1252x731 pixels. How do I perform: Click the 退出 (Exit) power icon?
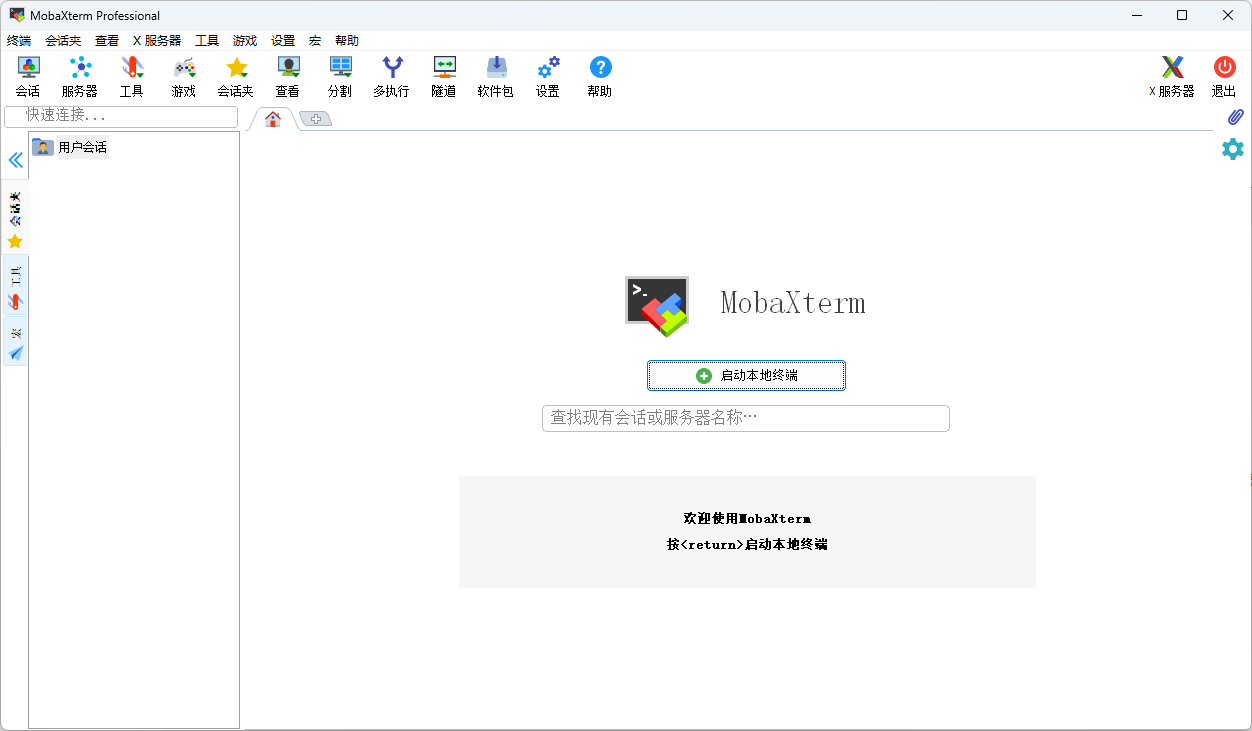tap(1224, 76)
